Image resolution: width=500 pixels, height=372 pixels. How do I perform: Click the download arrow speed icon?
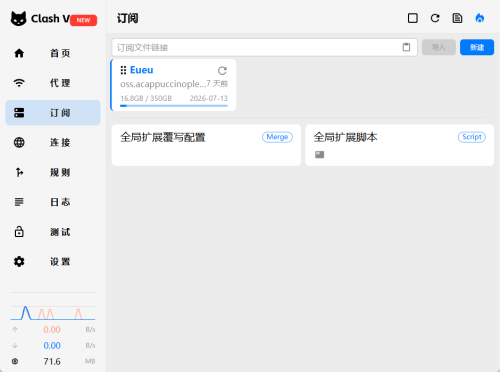pyautogui.click(x=15, y=345)
